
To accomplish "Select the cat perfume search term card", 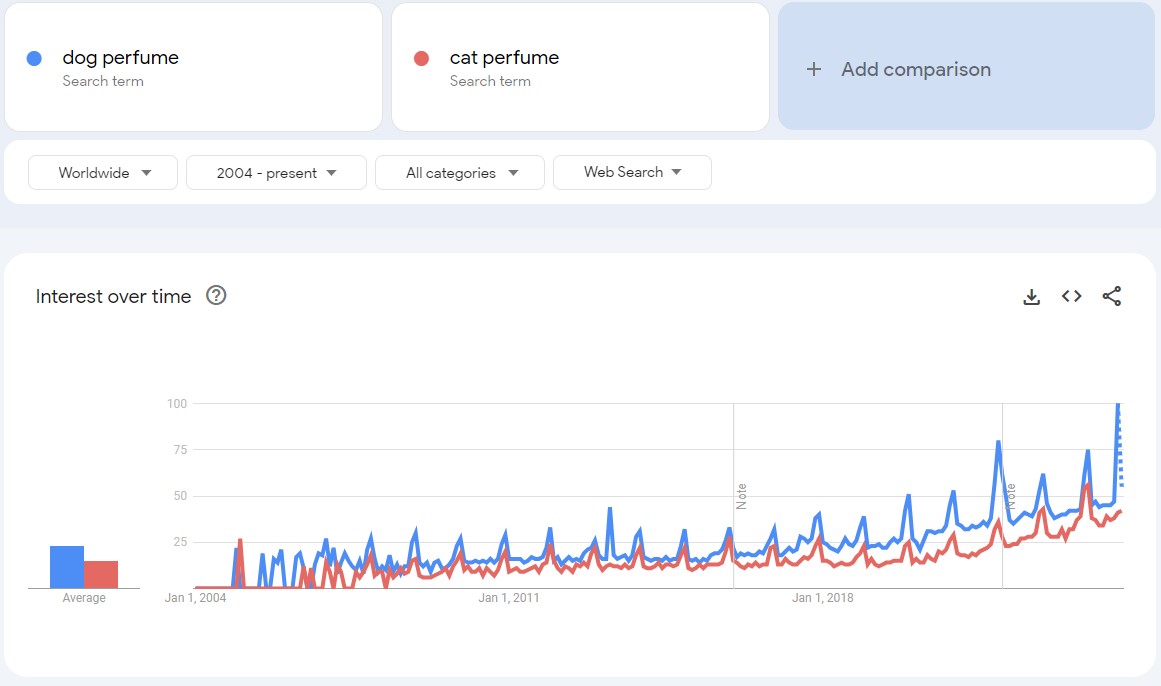I will [580, 66].
